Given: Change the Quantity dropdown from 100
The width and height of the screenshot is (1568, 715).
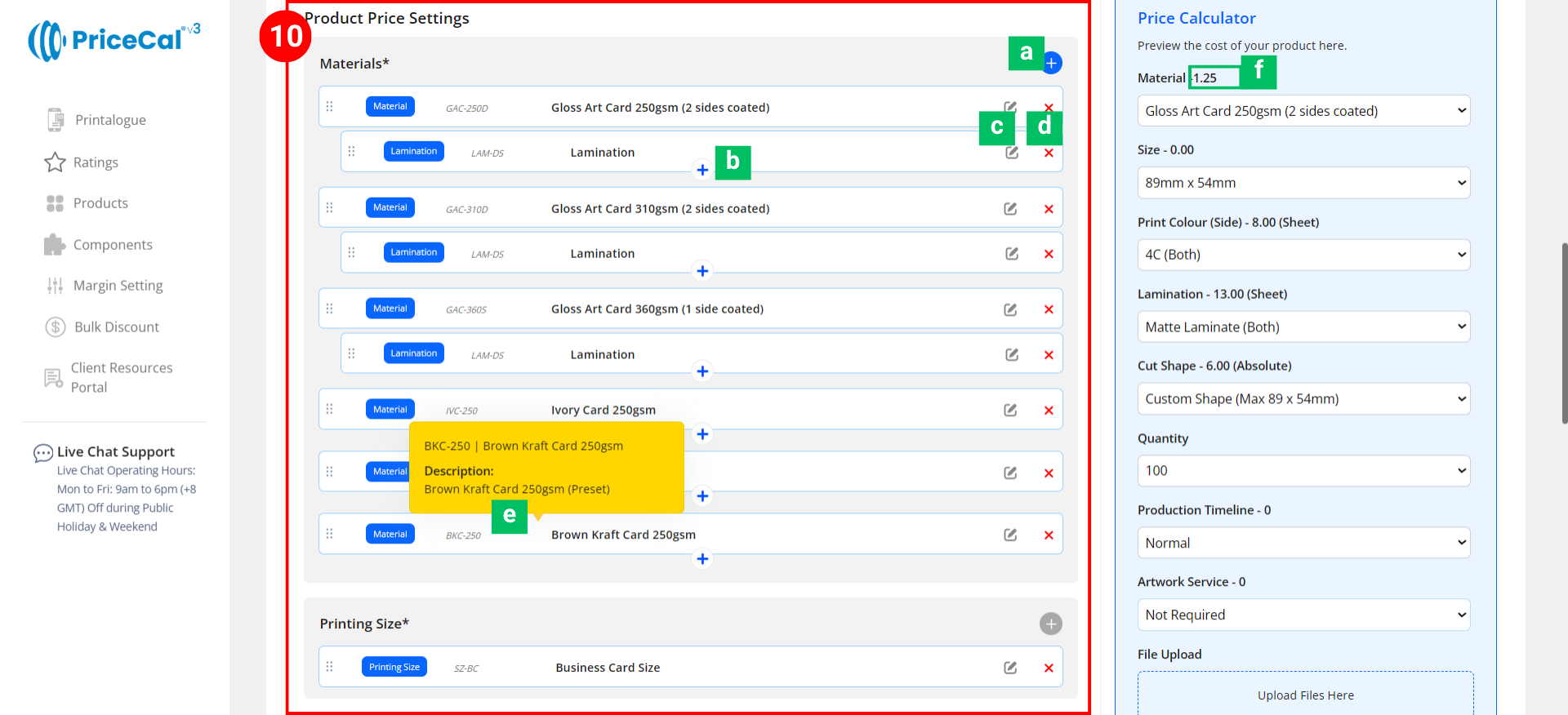Looking at the screenshot, I should point(1303,471).
